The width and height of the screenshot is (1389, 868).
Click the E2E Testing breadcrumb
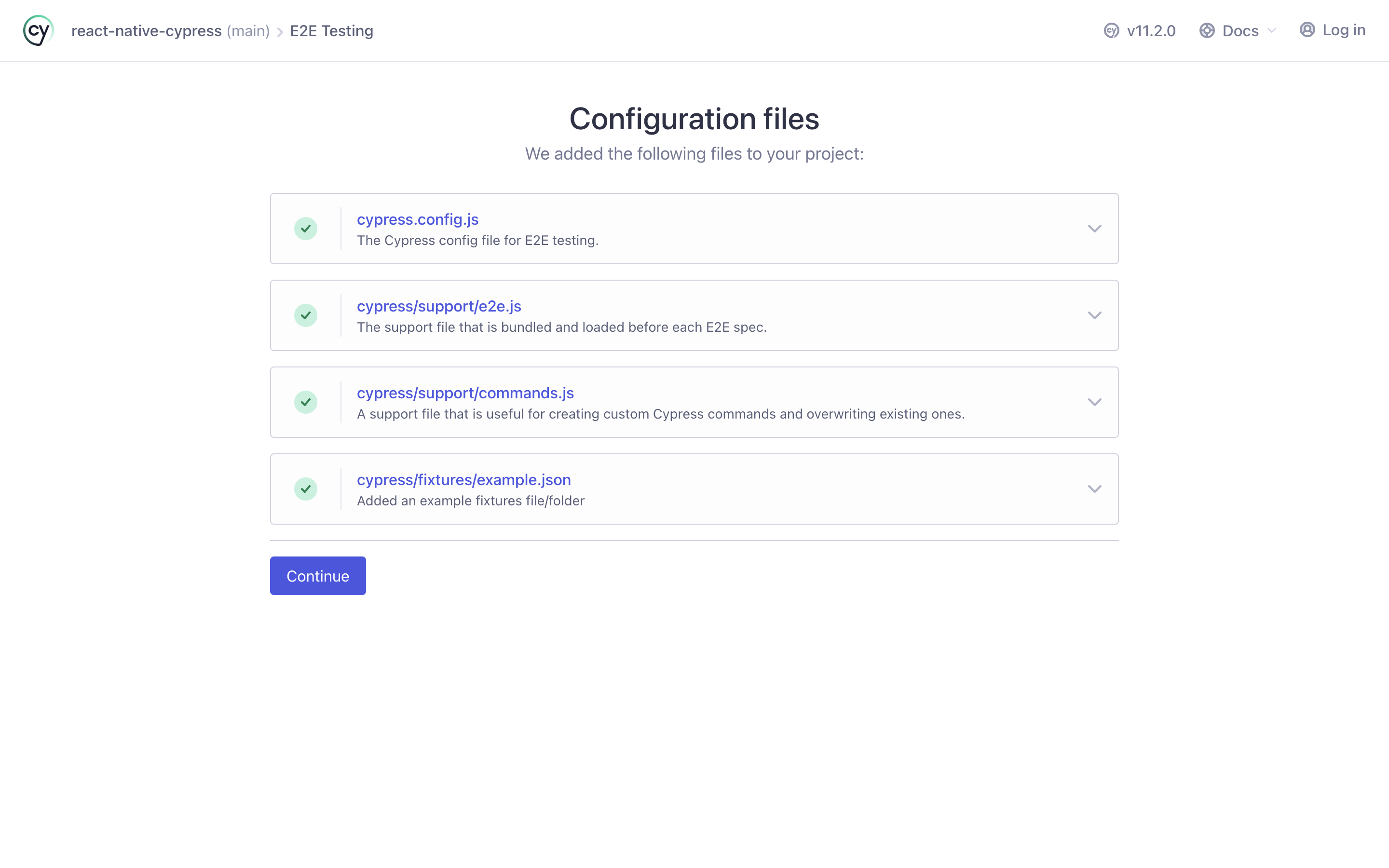(x=331, y=30)
